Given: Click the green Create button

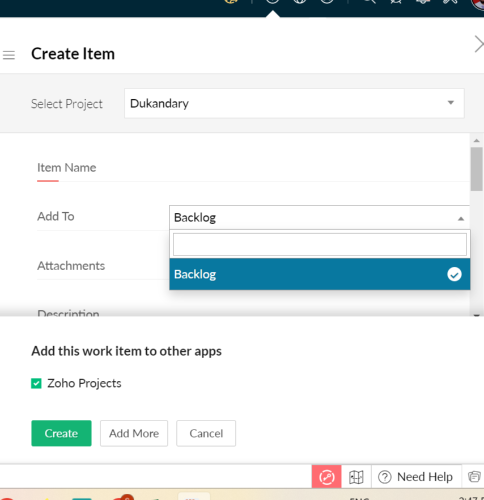Looking at the screenshot, I should pyautogui.click(x=61, y=433).
